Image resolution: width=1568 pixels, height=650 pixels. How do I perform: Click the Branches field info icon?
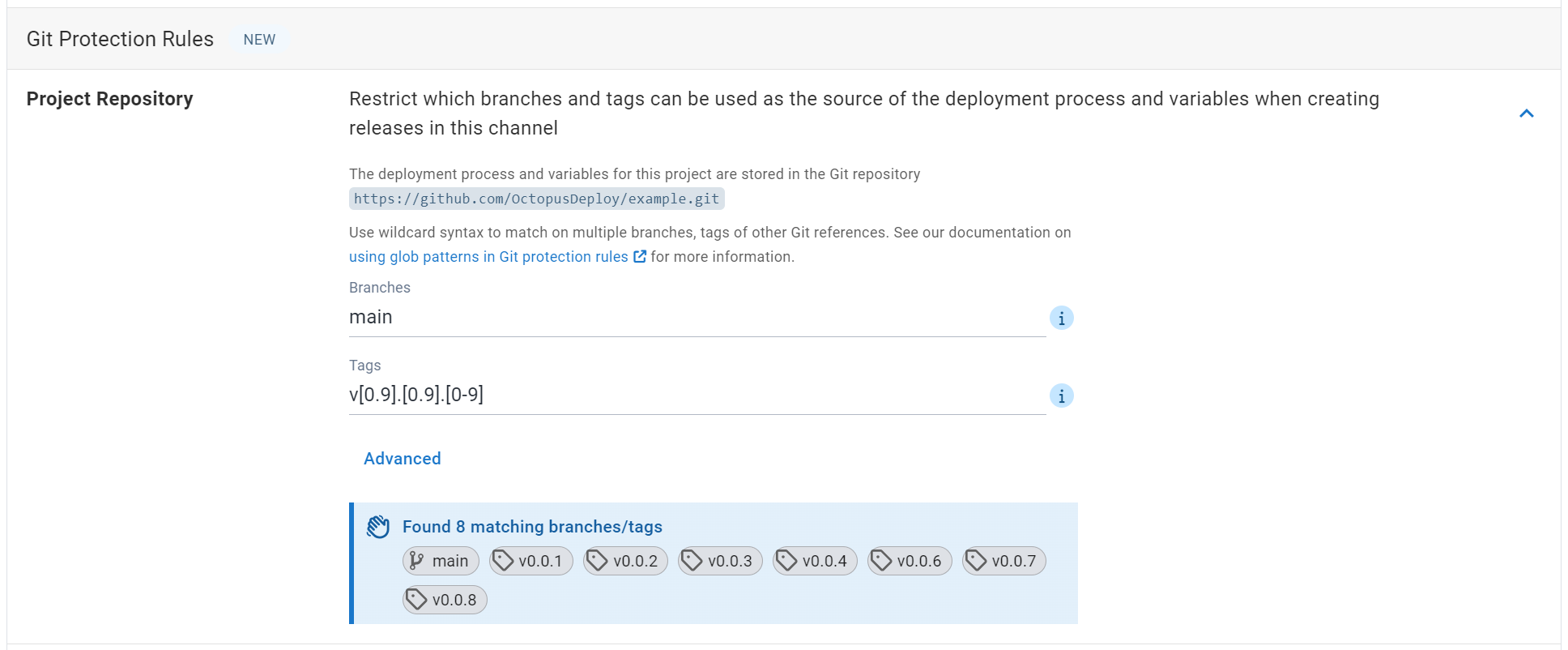pyautogui.click(x=1061, y=318)
